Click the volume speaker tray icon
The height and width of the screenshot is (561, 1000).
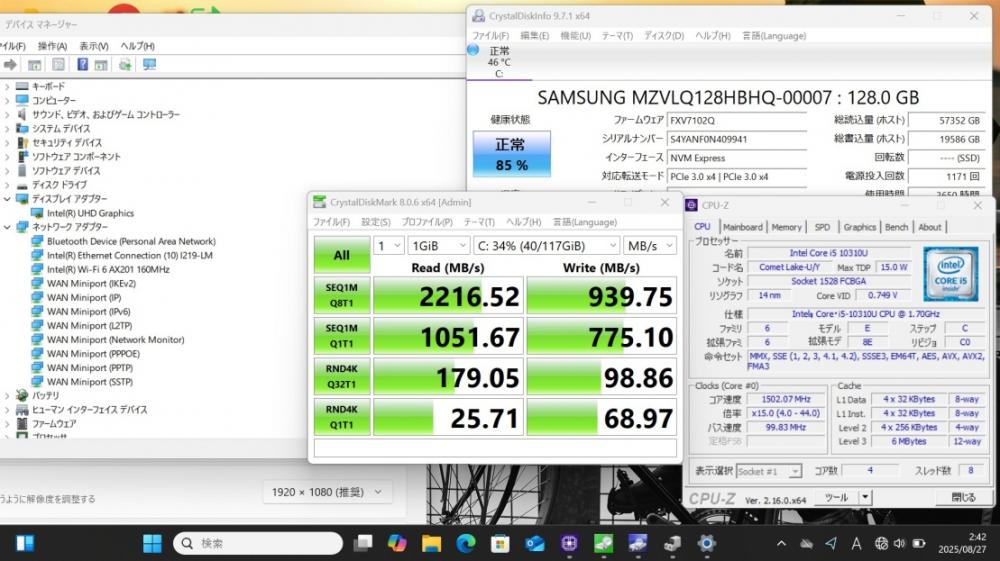(x=899, y=543)
